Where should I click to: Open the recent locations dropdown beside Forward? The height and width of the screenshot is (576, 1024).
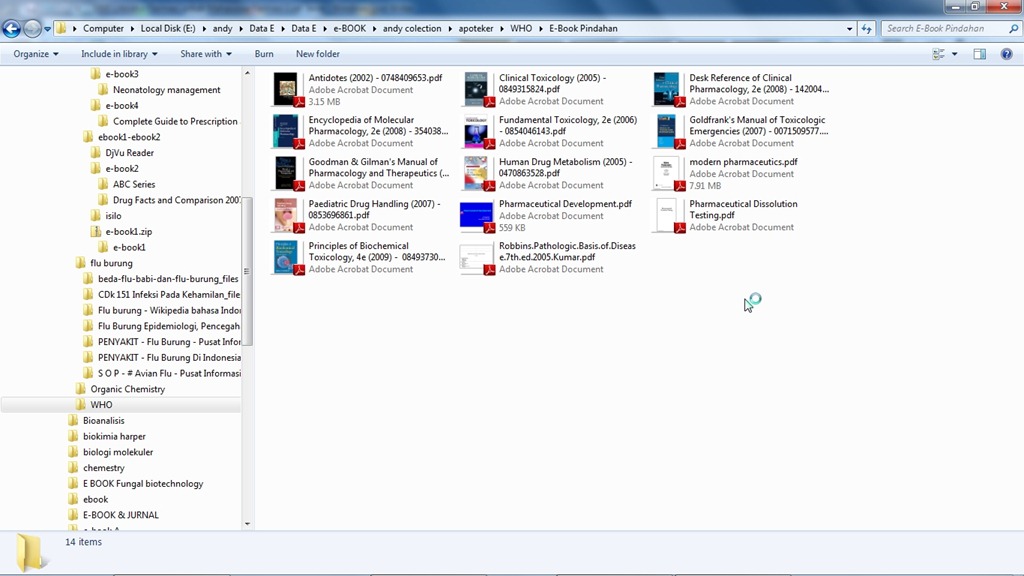[47, 29]
